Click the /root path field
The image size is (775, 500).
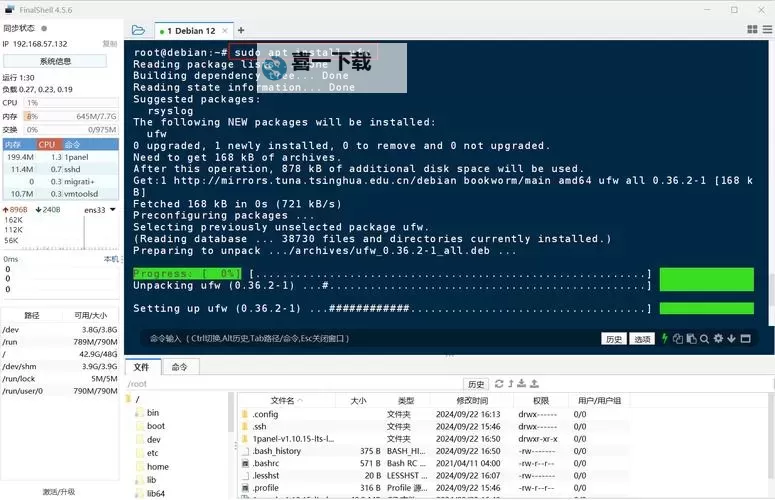tap(294, 384)
